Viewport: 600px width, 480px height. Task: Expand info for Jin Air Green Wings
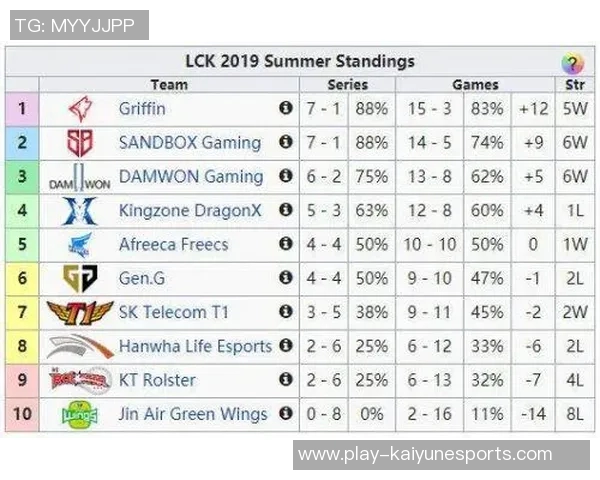tap(285, 413)
